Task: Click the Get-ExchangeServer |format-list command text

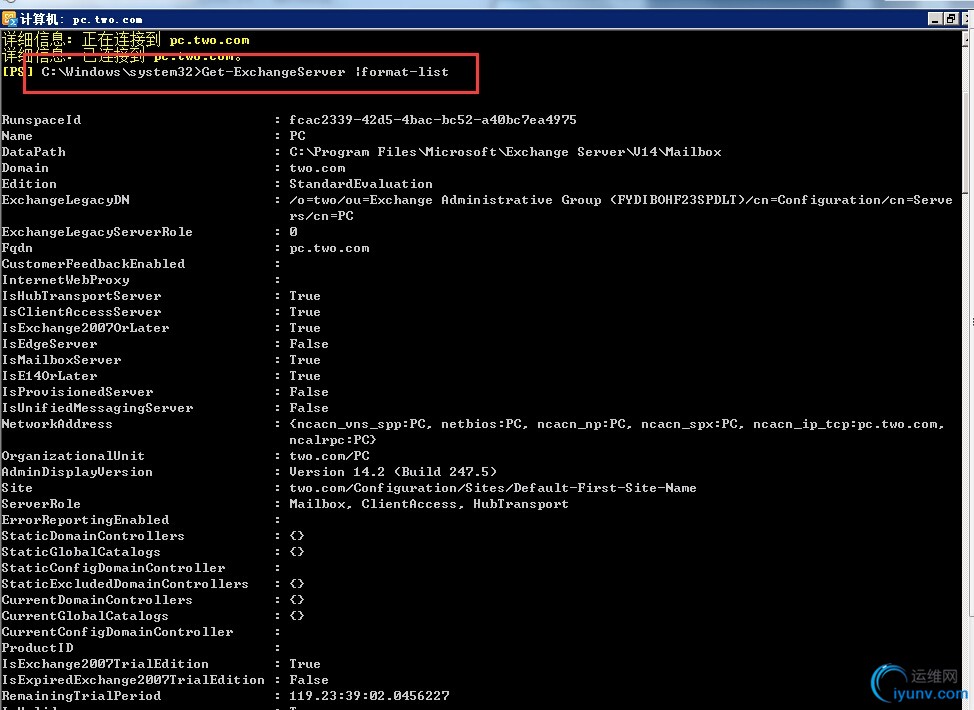Action: tap(325, 72)
